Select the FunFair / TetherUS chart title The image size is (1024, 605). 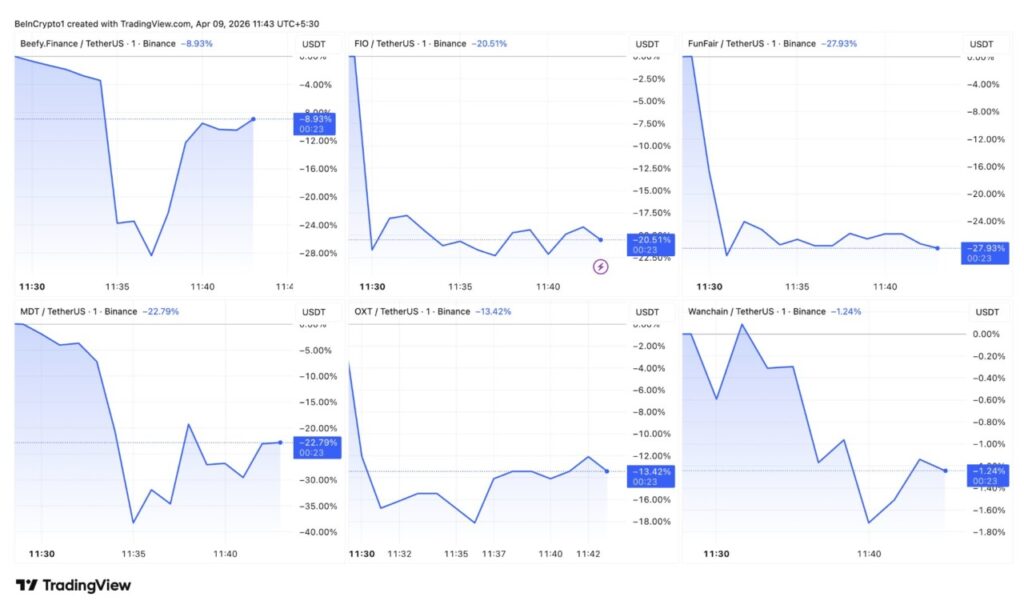[x=733, y=44]
